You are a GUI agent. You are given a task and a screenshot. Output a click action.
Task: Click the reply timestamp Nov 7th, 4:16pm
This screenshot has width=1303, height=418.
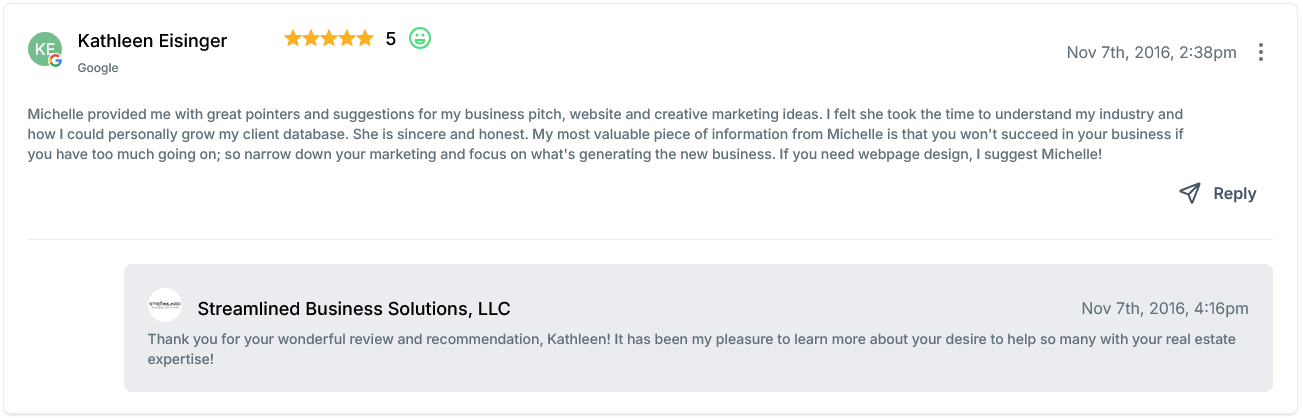1164,309
